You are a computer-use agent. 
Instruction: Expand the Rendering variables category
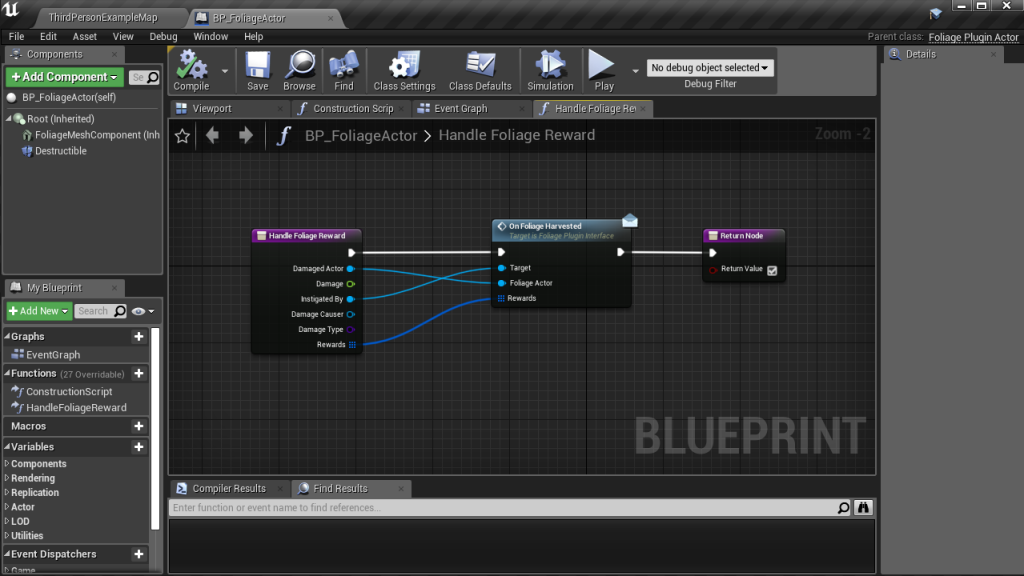point(33,478)
